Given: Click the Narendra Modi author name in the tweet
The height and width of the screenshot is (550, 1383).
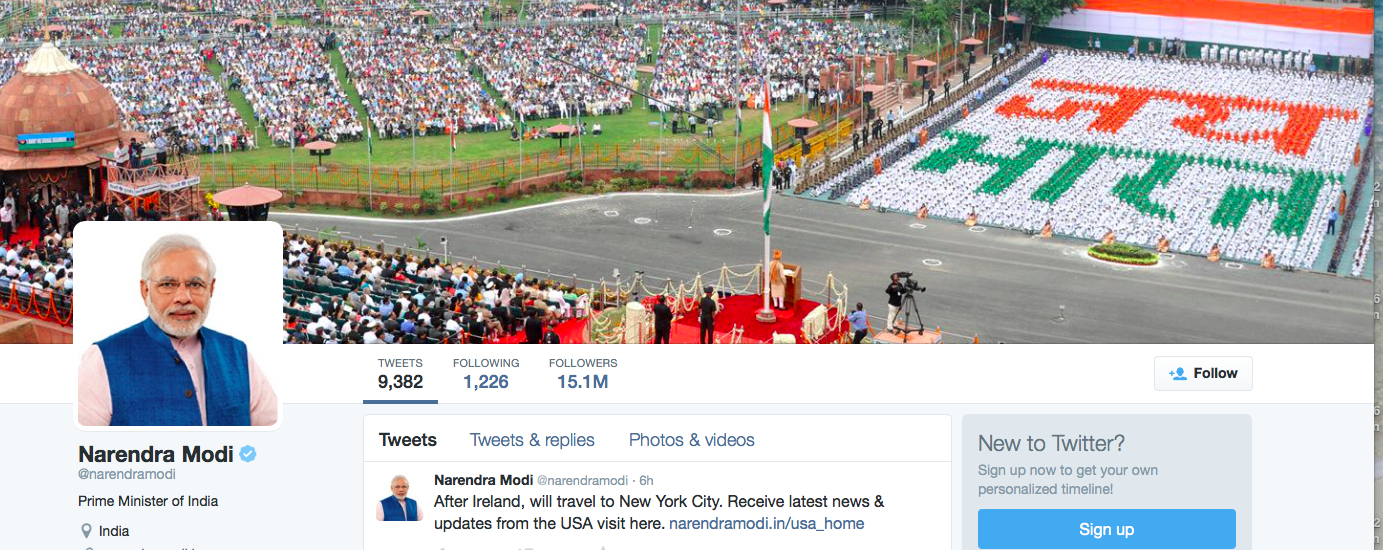Looking at the screenshot, I should pos(483,480).
